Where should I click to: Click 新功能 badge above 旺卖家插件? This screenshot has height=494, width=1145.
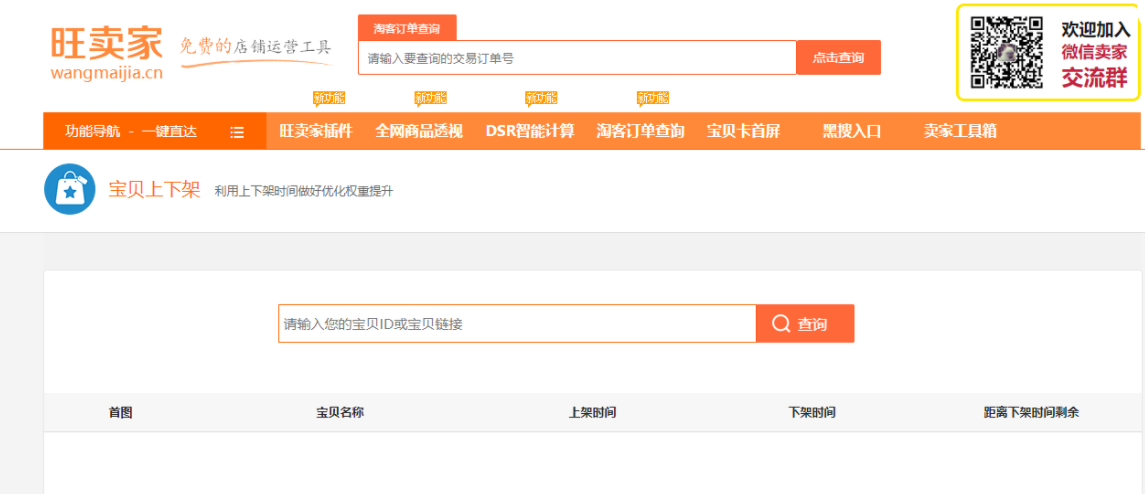pos(329,98)
